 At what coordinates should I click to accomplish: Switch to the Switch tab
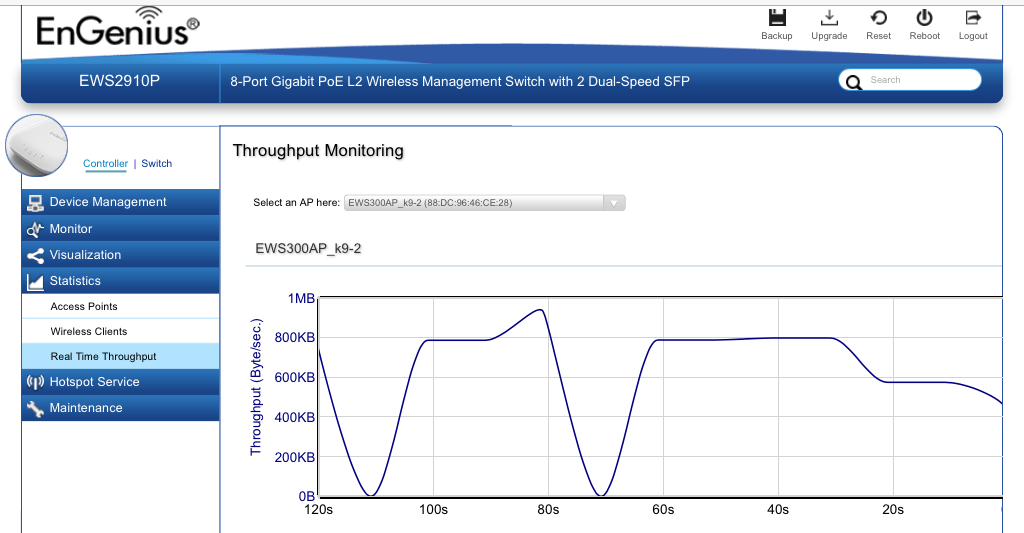click(x=157, y=163)
